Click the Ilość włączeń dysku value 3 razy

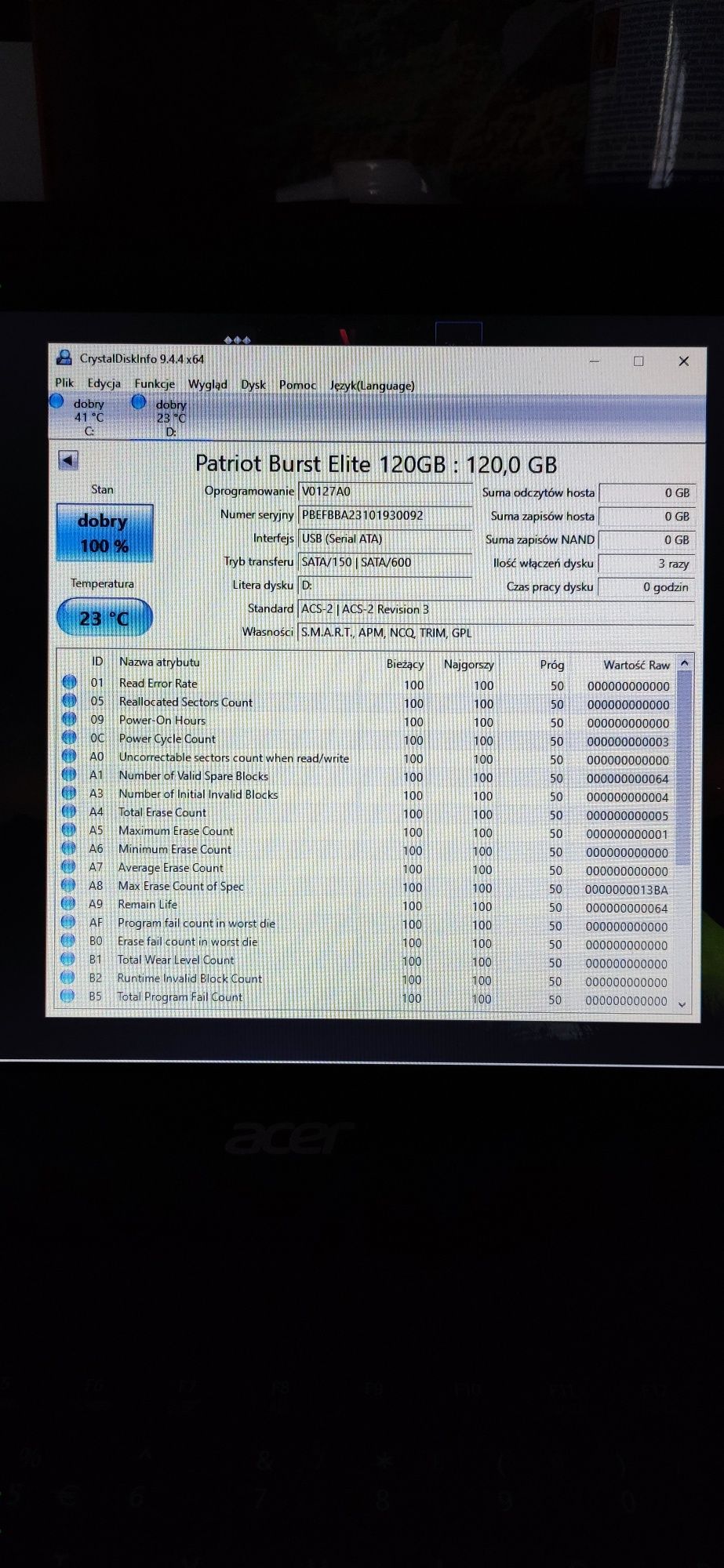click(646, 564)
